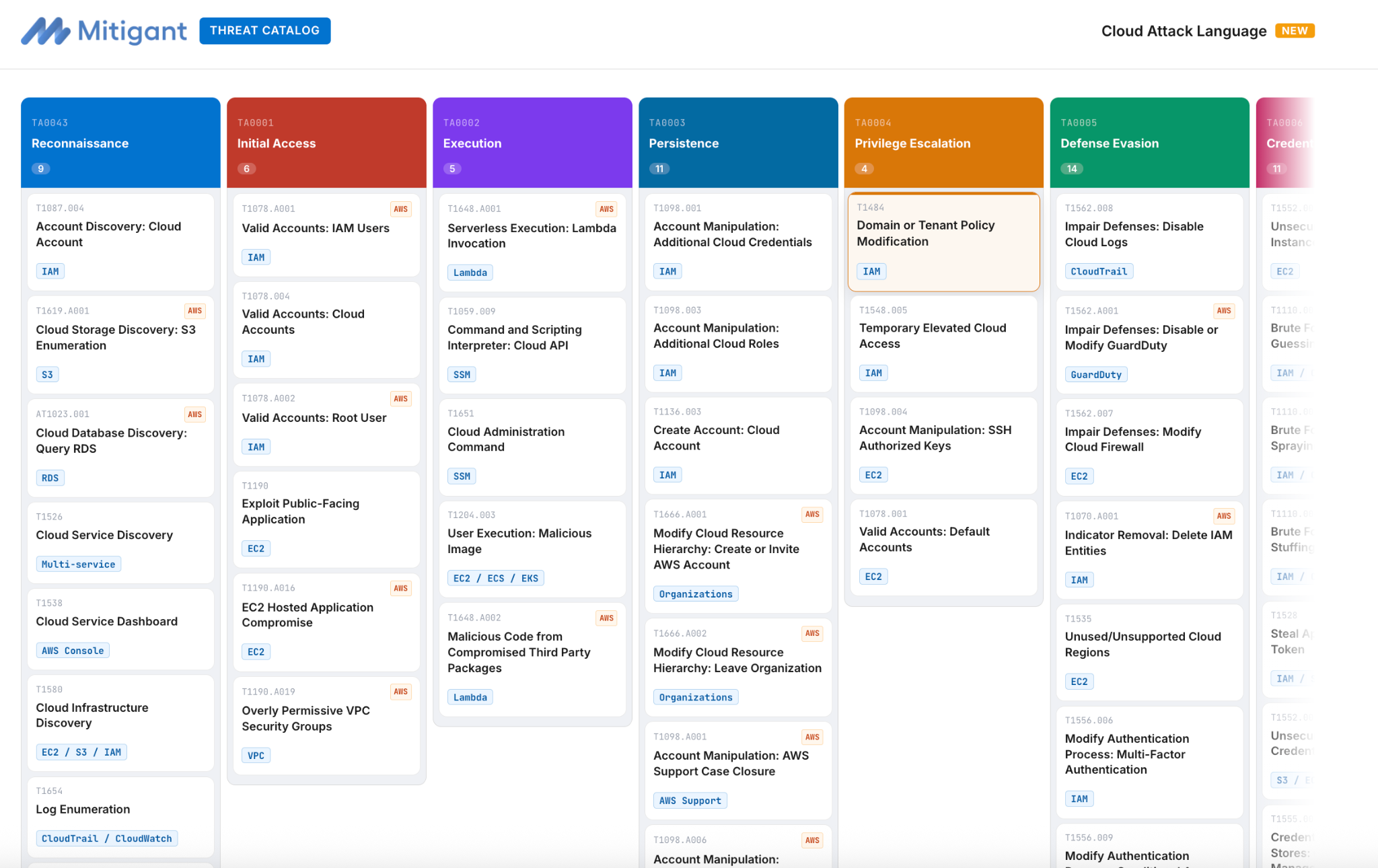Click the NEW badge beside Cloud Attack Language
The width and height of the screenshot is (1378, 868).
tap(1294, 31)
